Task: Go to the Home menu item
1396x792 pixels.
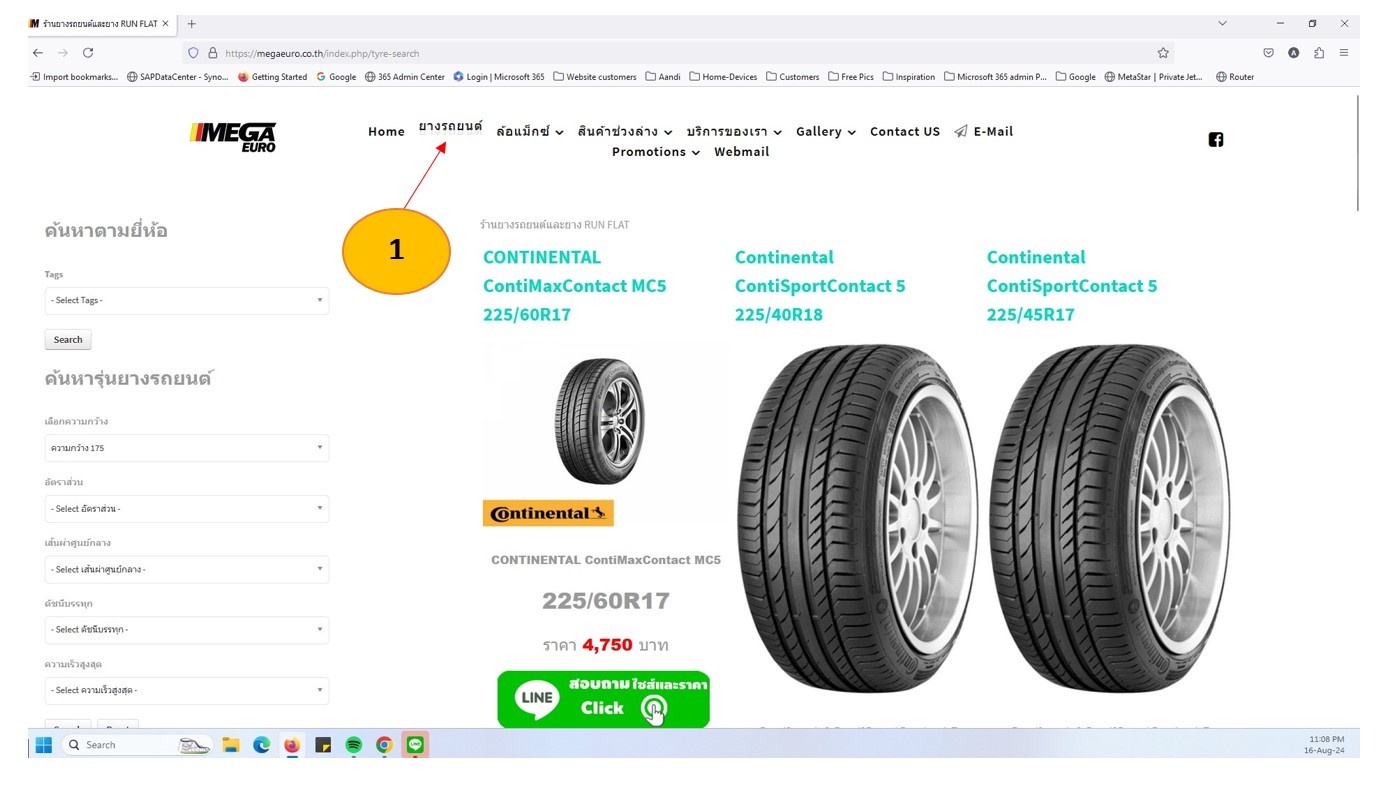Action: pos(386,132)
